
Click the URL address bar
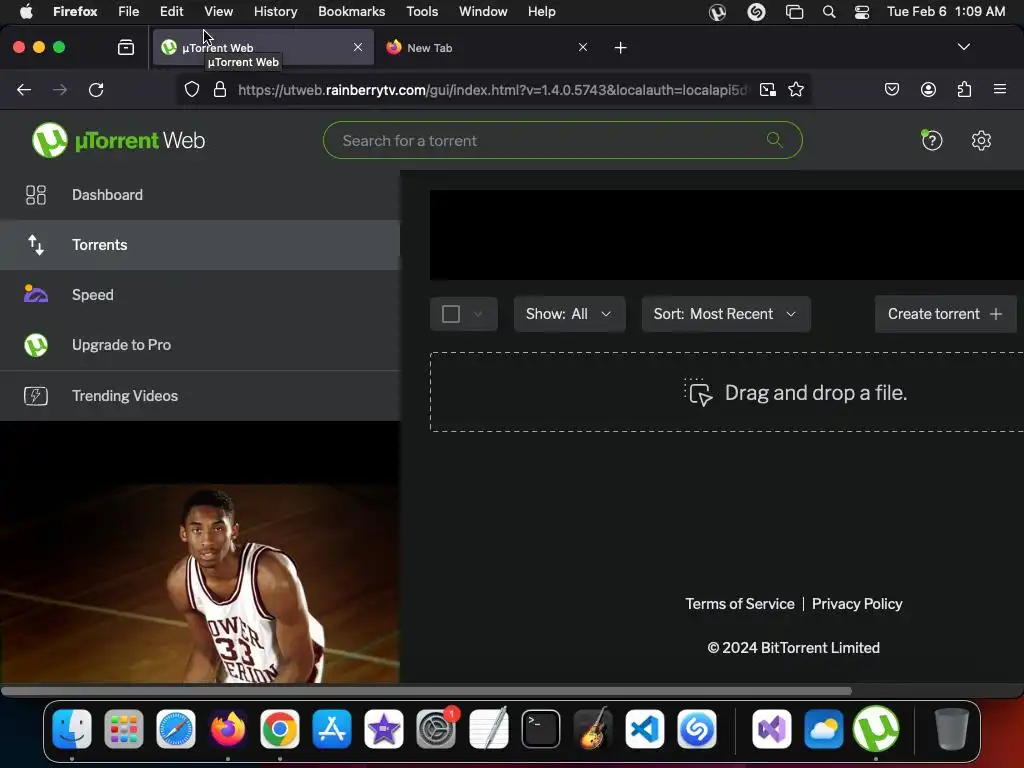[x=493, y=90]
